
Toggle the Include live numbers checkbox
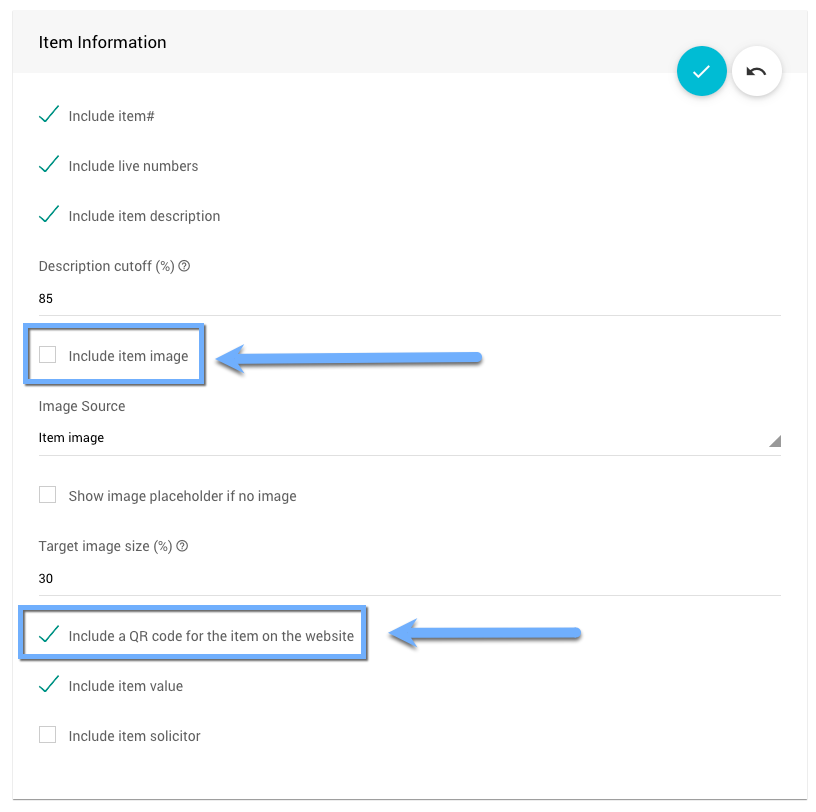pyautogui.click(x=48, y=166)
